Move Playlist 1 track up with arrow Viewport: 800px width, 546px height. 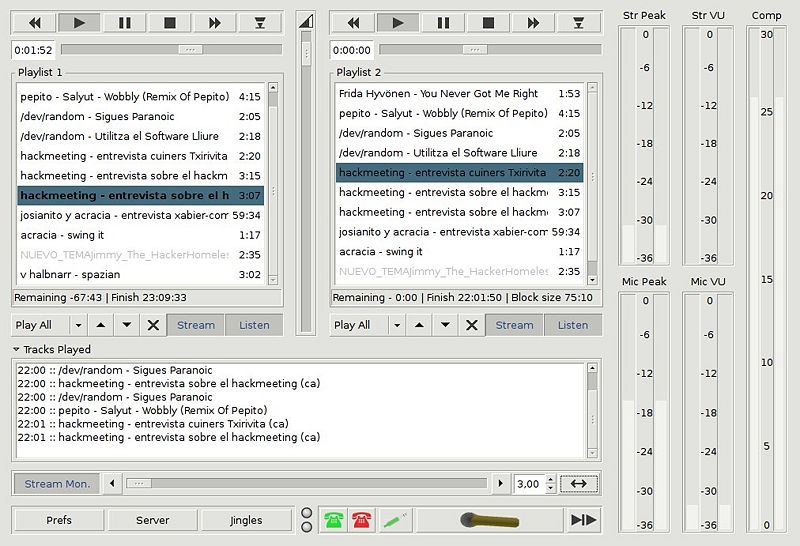click(101, 325)
